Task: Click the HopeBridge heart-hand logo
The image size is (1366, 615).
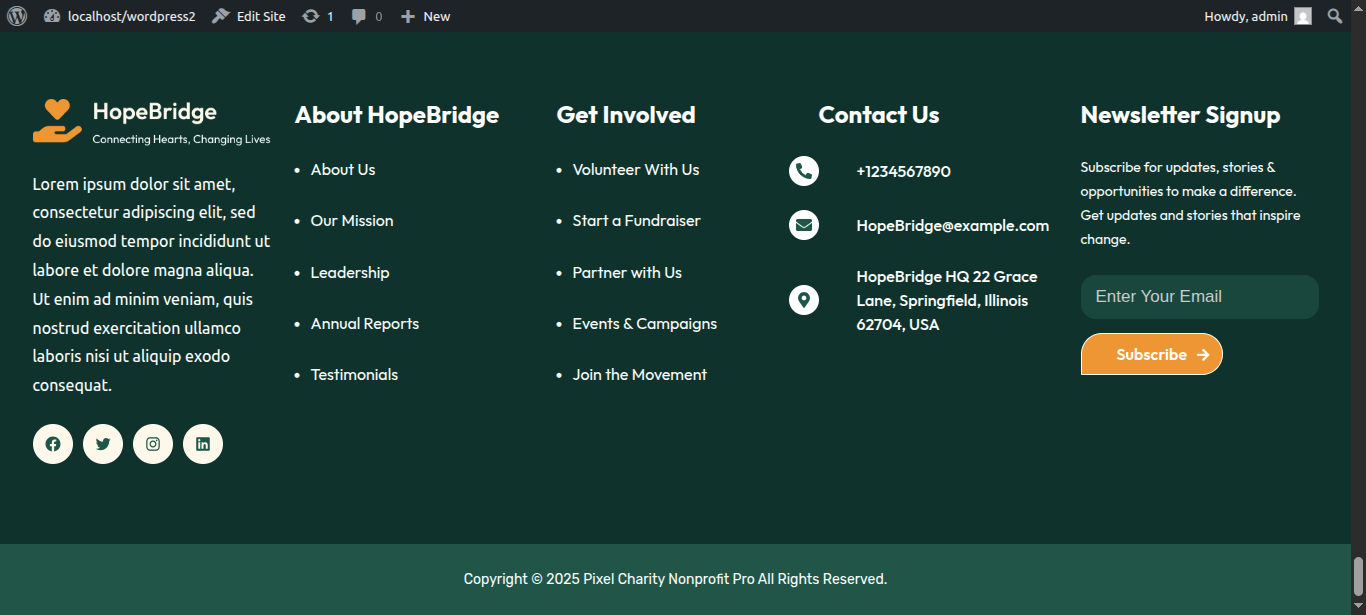Action: 57,121
